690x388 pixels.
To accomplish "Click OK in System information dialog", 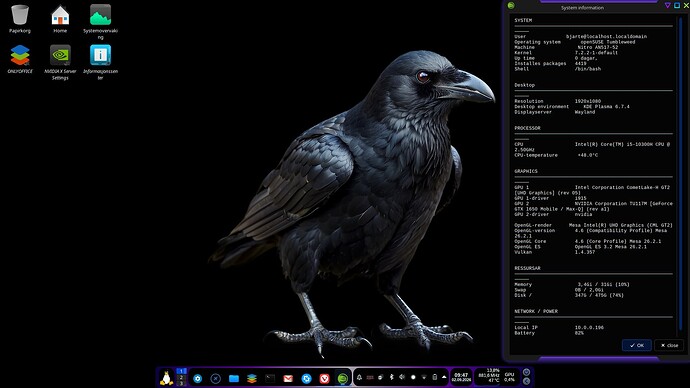I will point(637,345).
